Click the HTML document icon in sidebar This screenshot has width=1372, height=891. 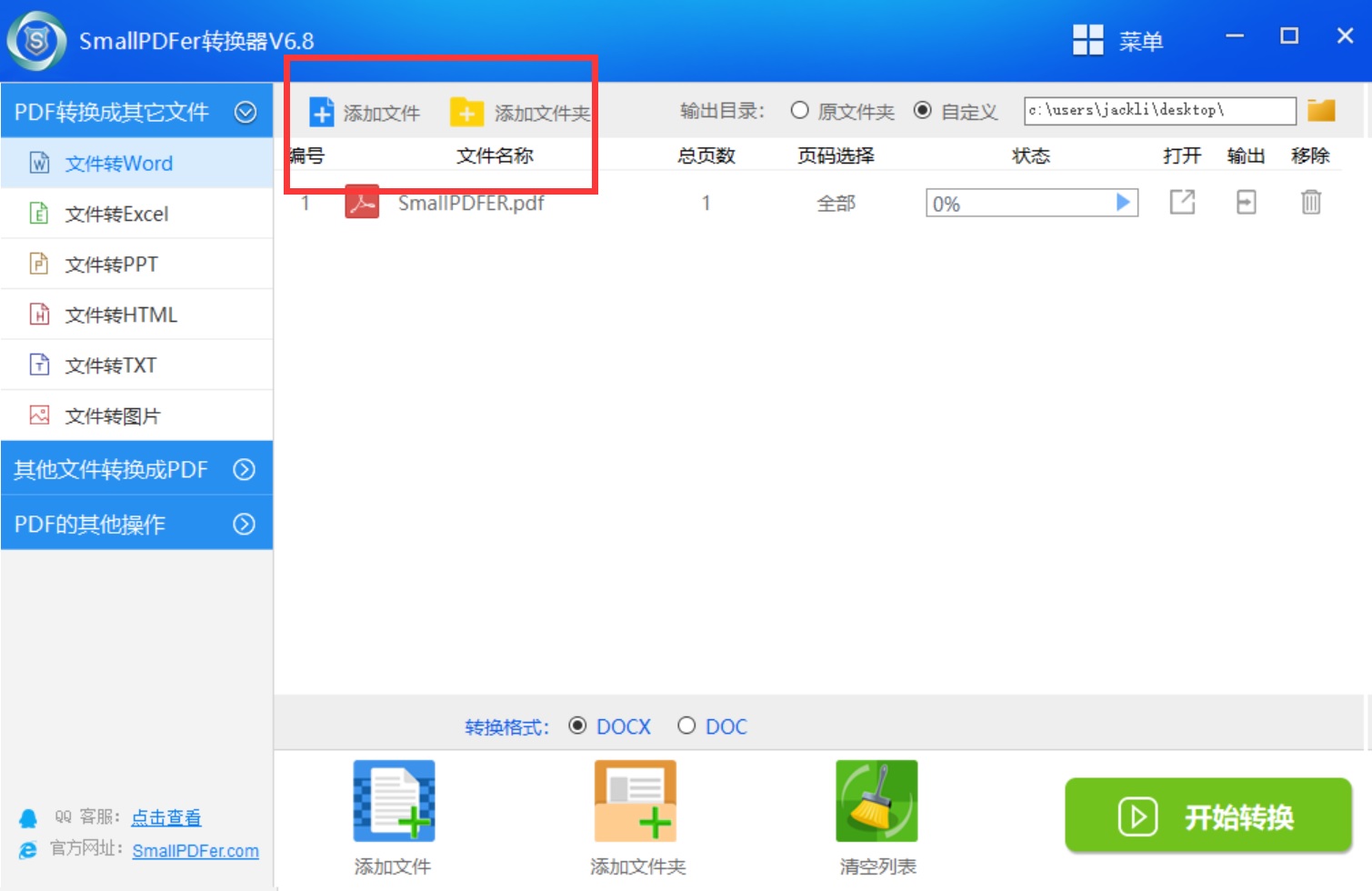tap(39, 315)
